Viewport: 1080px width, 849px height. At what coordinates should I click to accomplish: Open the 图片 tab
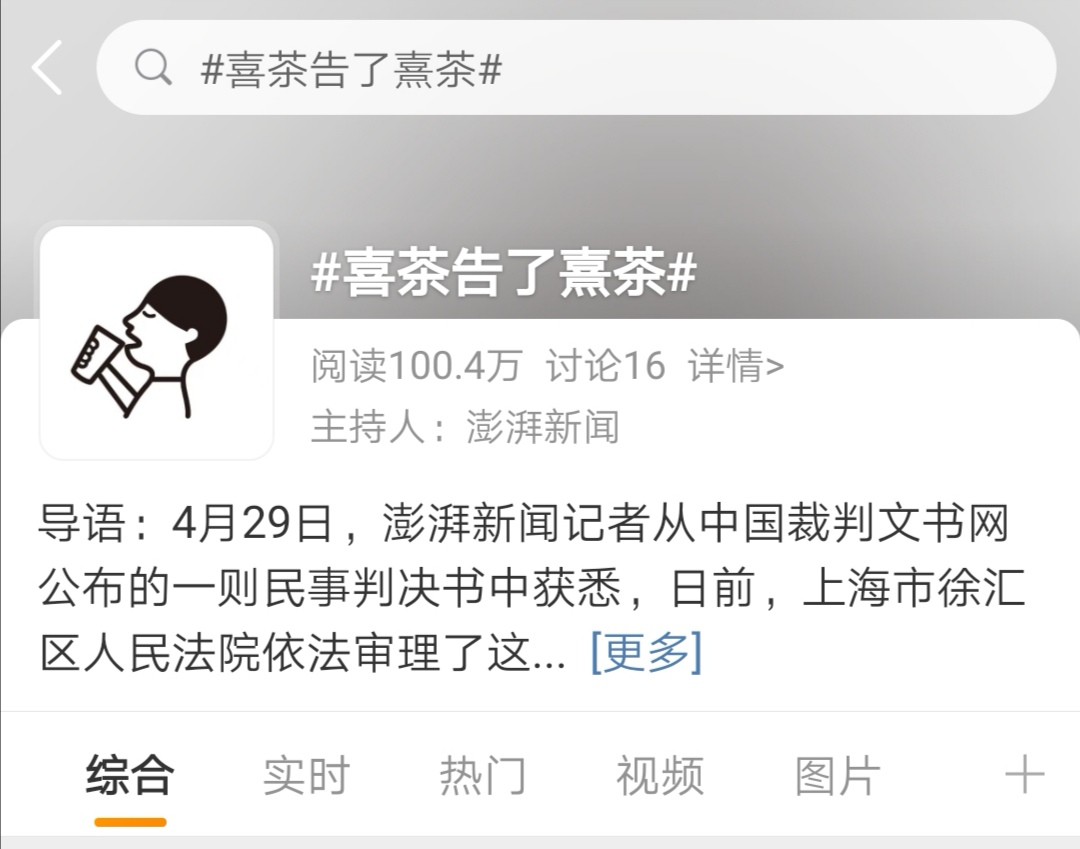point(838,775)
